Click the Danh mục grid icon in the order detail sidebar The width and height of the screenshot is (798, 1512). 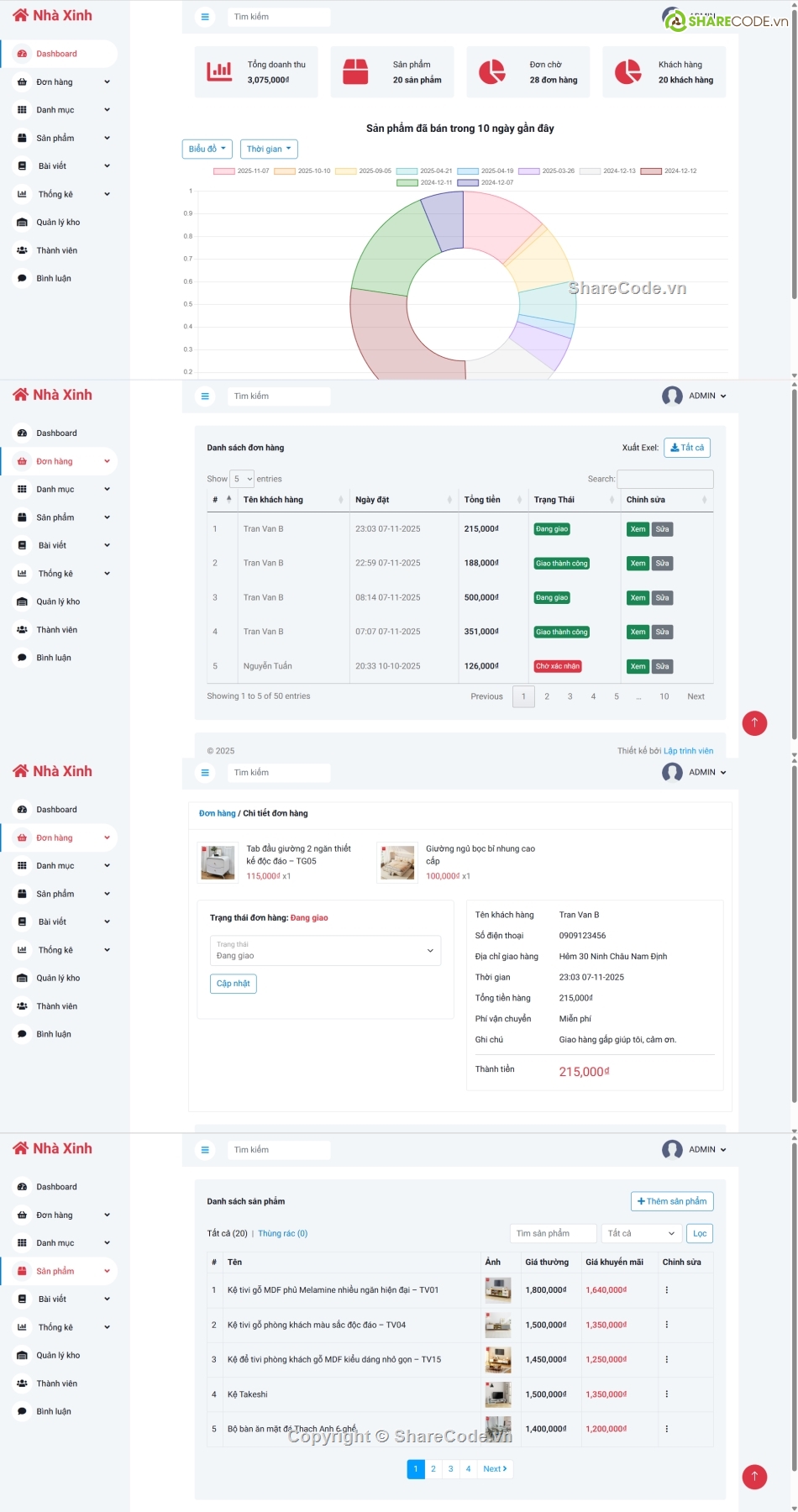[22, 866]
